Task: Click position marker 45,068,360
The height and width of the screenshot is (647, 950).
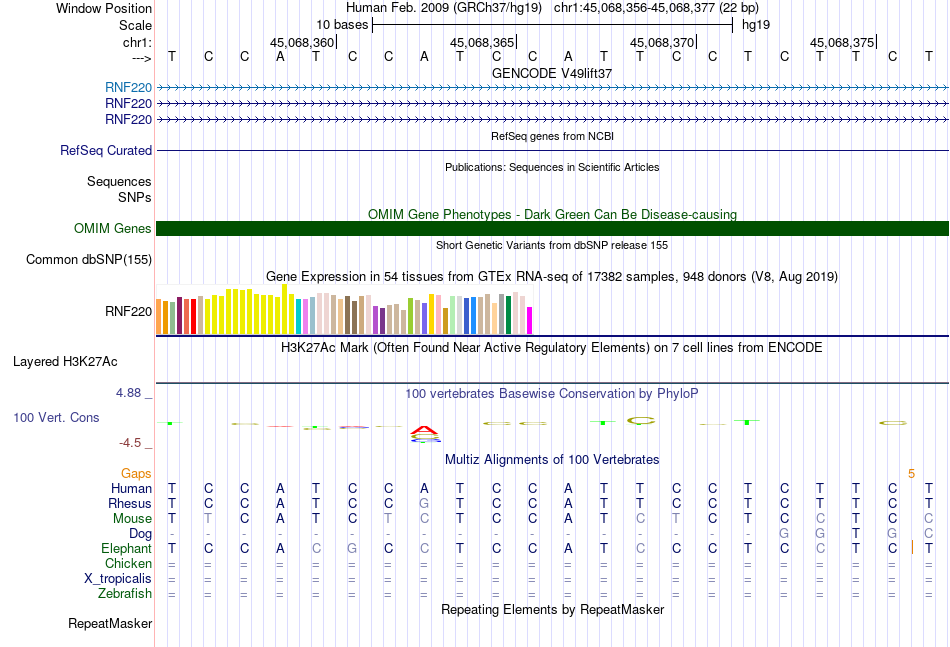Action: pos(302,42)
